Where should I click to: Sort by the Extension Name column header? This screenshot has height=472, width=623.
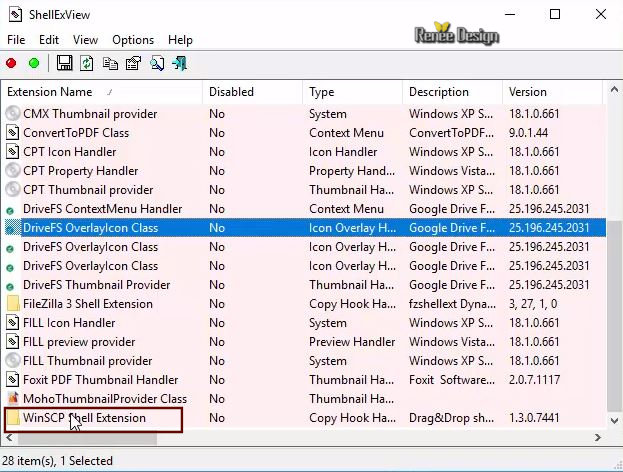point(102,92)
